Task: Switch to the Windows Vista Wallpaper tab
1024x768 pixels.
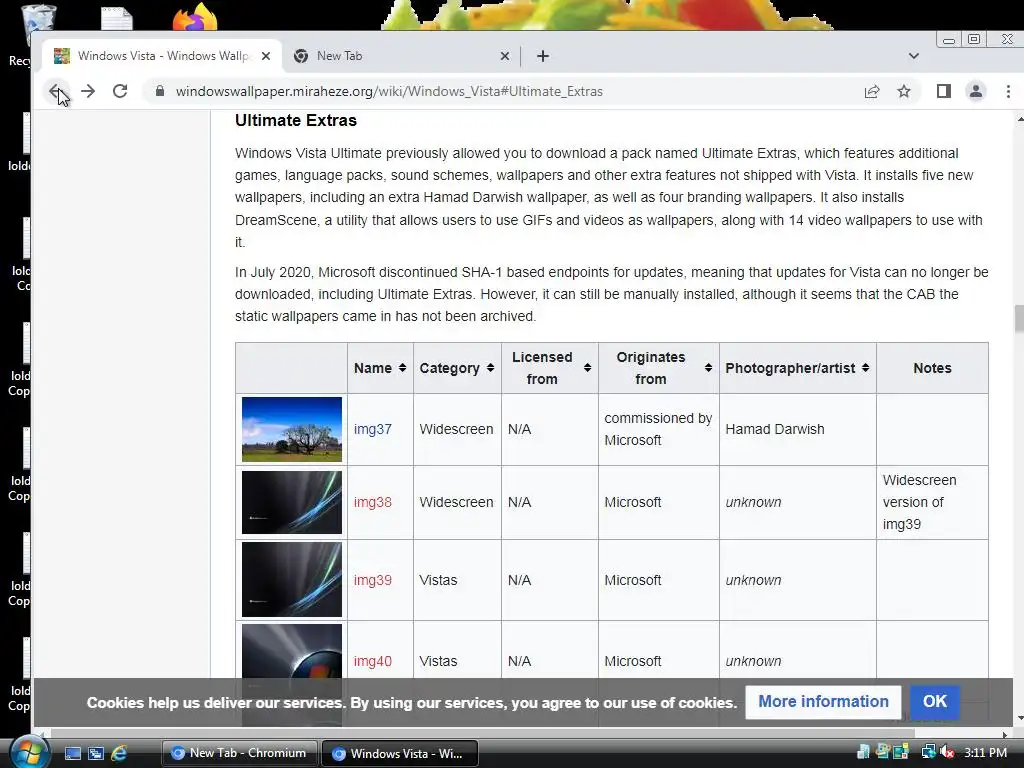Action: click(162, 56)
